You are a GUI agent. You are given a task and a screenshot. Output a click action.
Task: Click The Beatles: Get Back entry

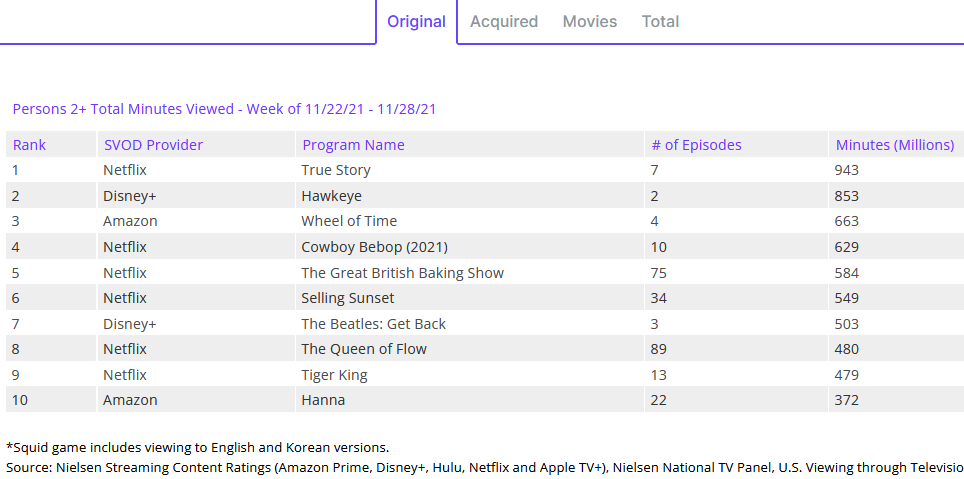(x=373, y=324)
